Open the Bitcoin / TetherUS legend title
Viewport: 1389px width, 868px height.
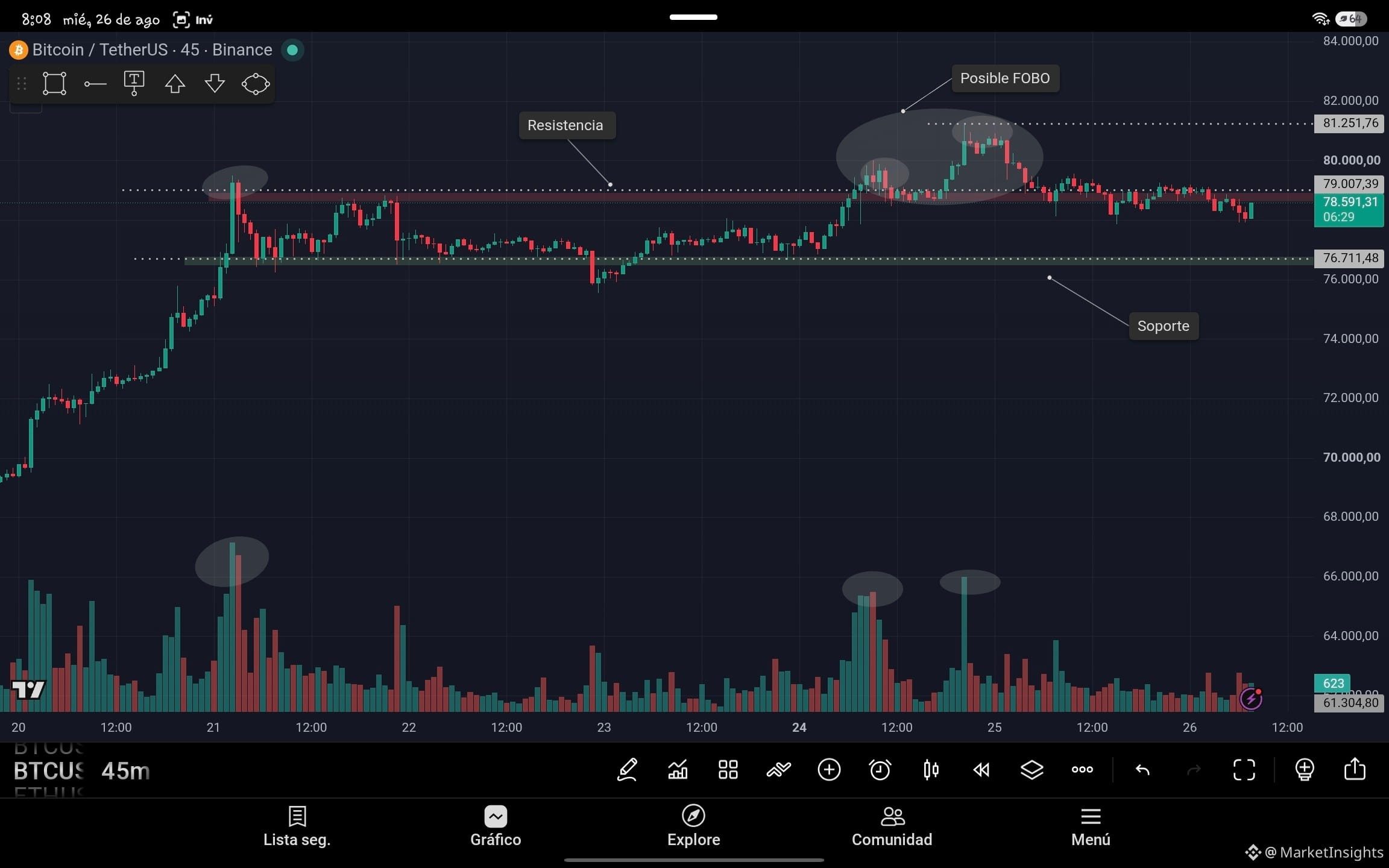pyautogui.click(x=152, y=49)
